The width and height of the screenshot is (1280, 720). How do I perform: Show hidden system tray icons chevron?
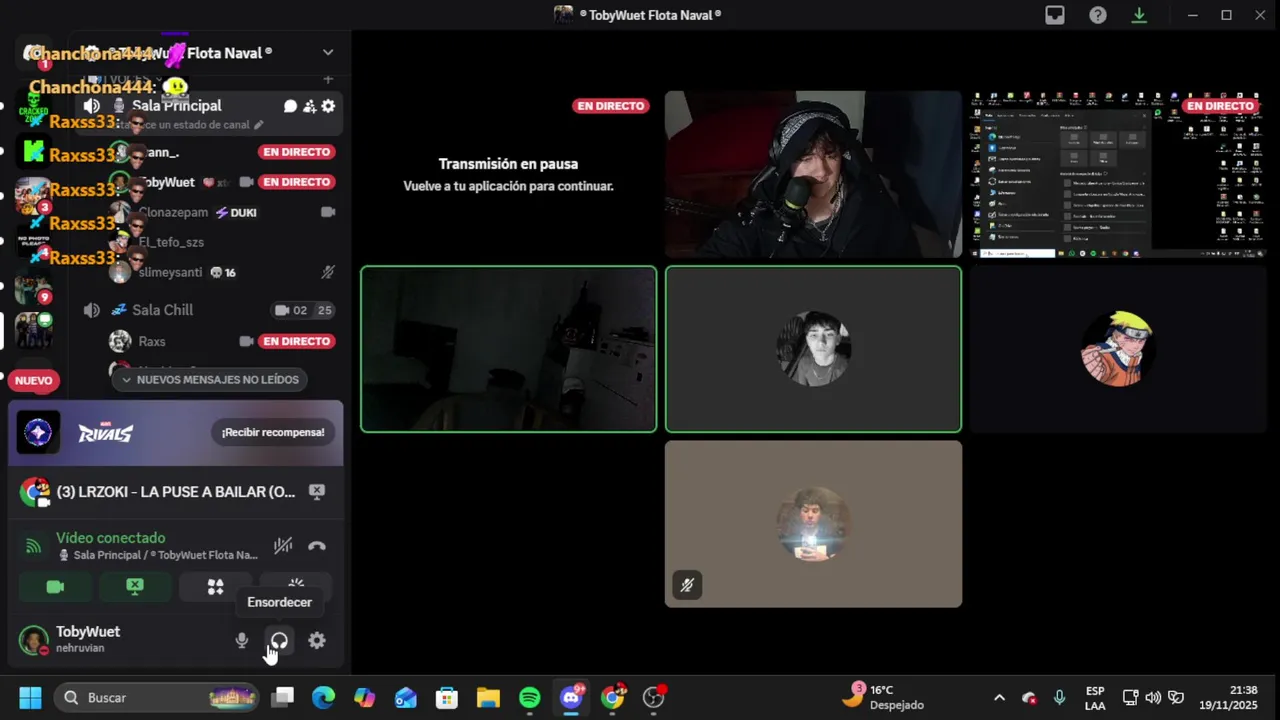(x=999, y=697)
